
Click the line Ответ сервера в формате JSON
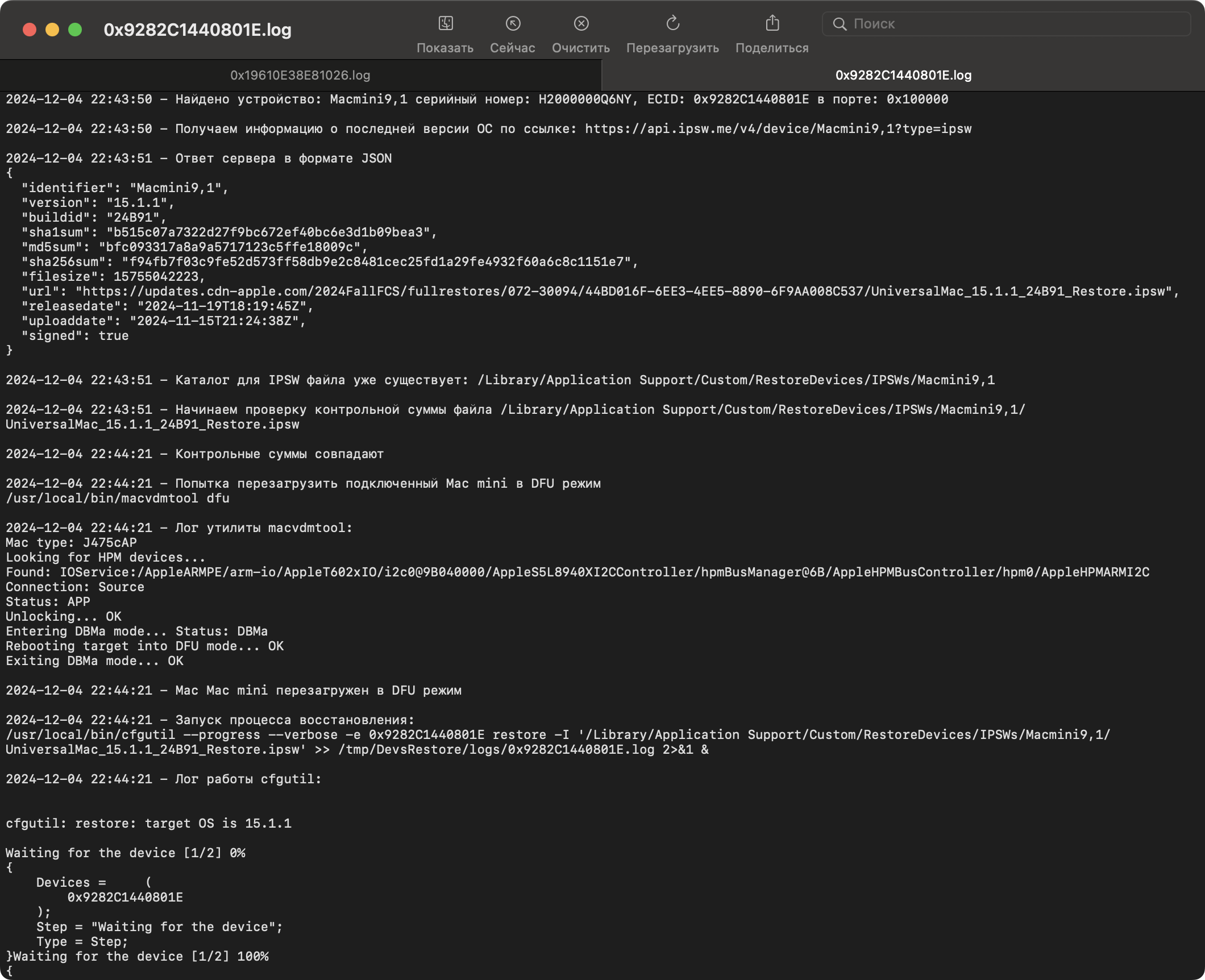point(199,159)
